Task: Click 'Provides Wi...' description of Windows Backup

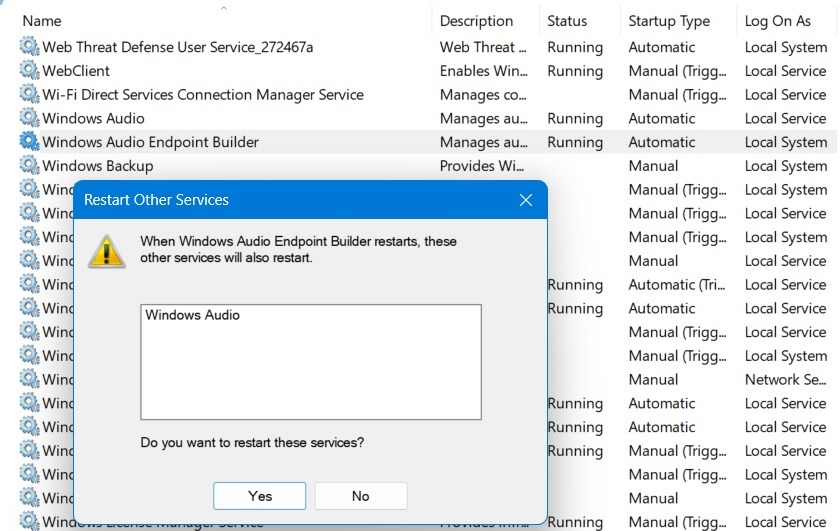Action: click(x=482, y=166)
